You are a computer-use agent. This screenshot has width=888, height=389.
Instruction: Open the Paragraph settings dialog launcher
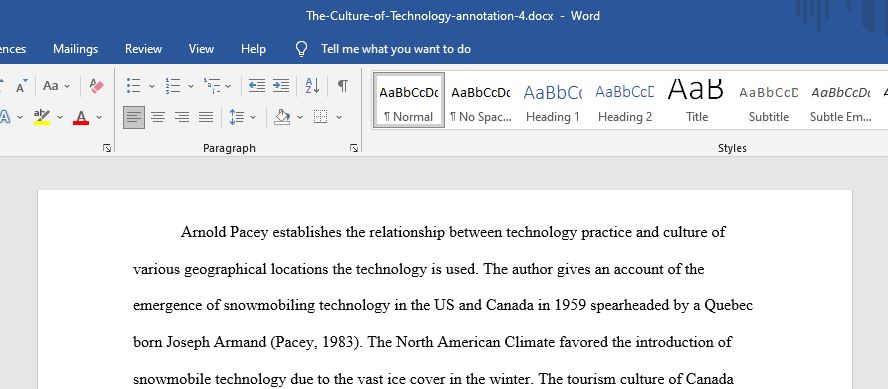coord(354,148)
